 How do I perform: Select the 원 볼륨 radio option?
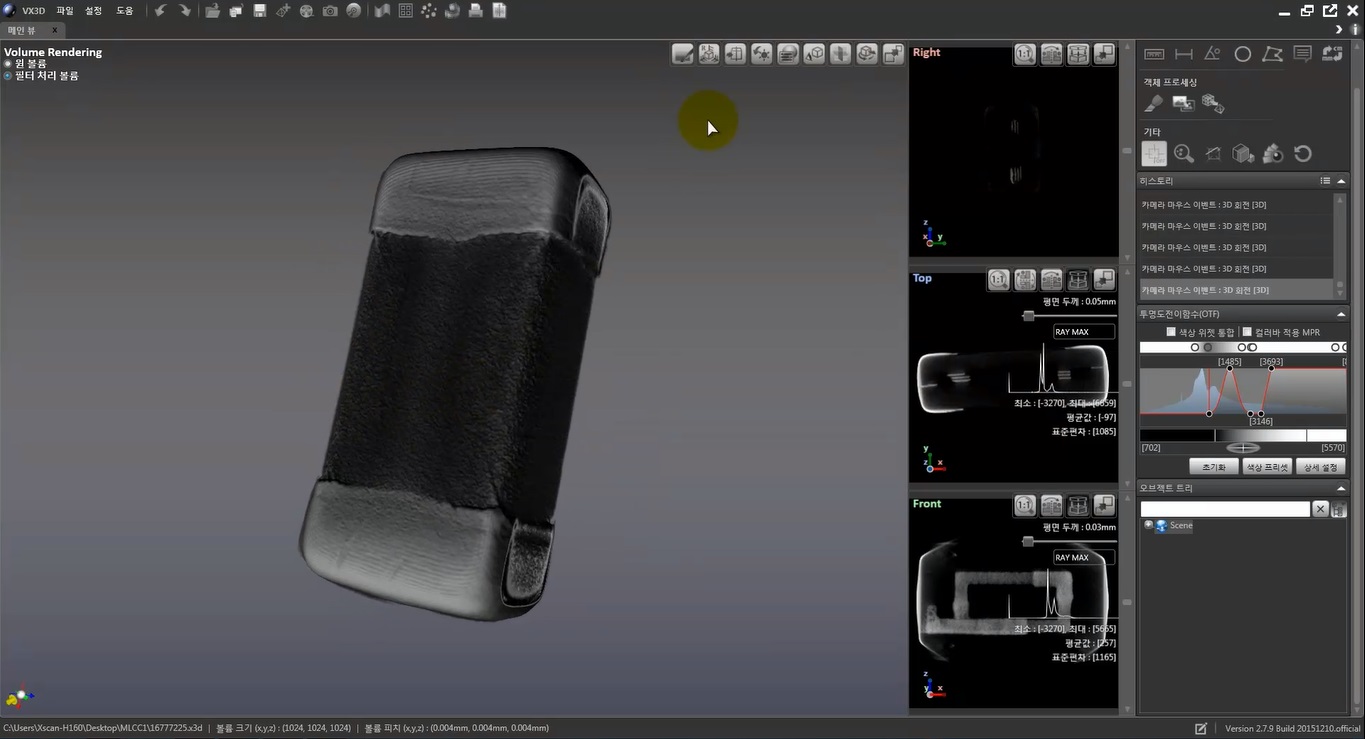[x=8, y=64]
